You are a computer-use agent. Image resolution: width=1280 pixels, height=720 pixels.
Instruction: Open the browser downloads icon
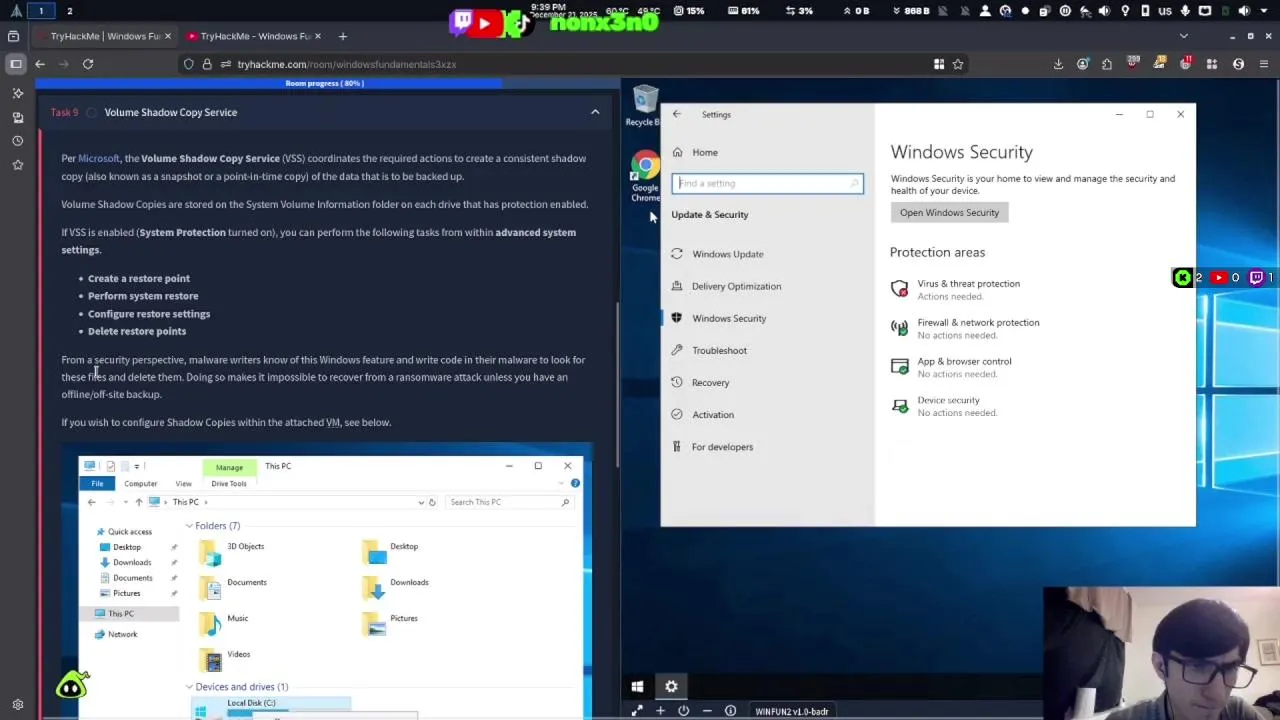[1058, 64]
